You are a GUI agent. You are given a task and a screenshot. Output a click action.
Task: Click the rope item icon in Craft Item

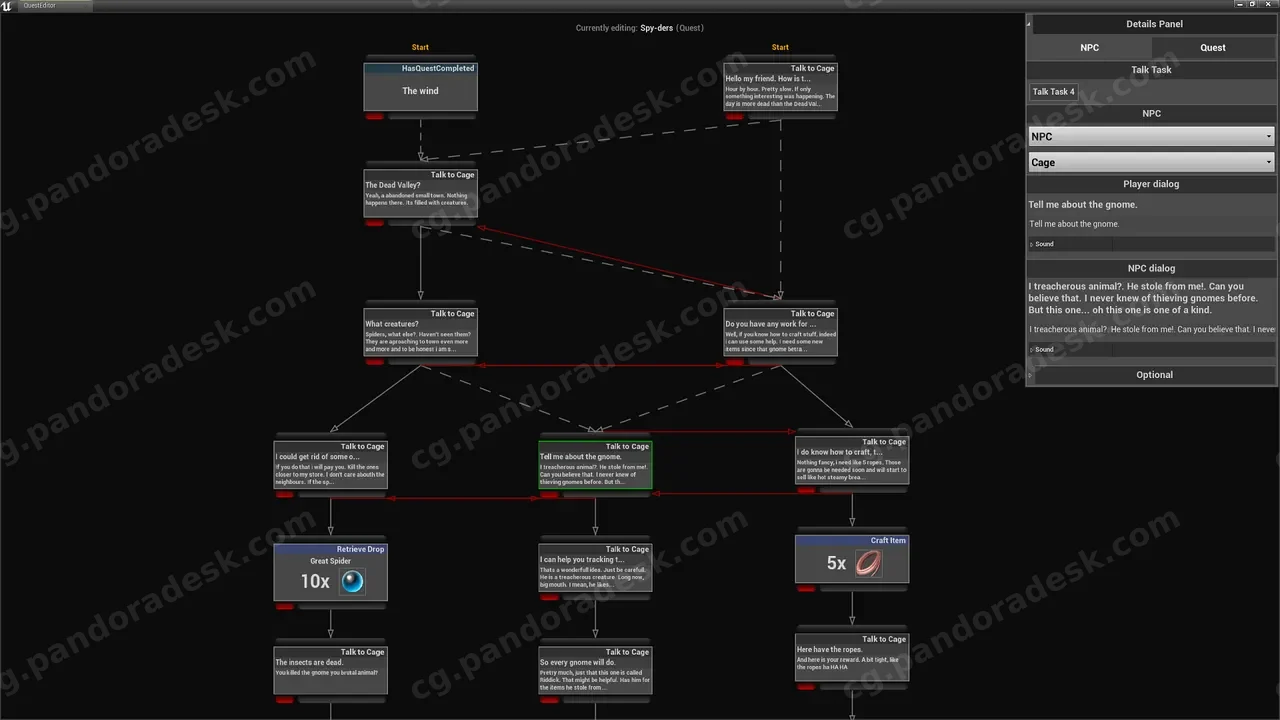(x=868, y=563)
